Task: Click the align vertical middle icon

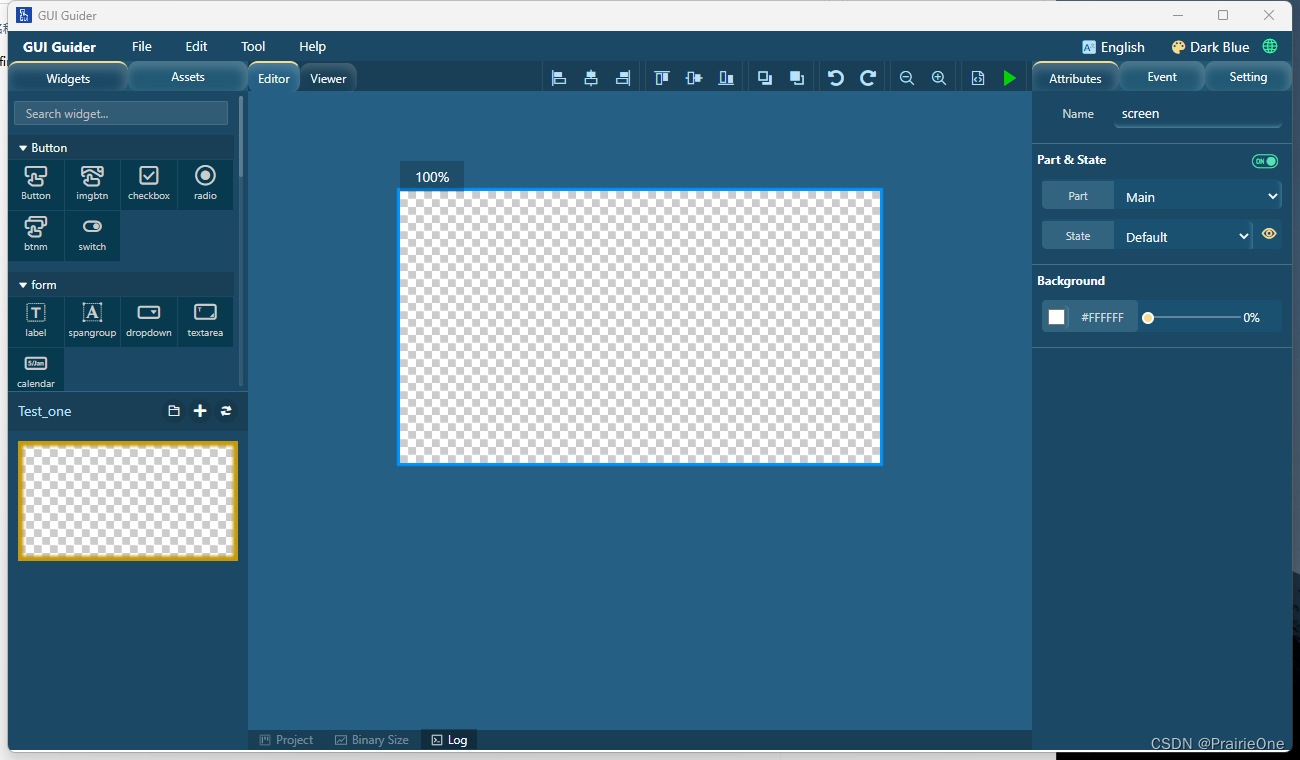Action: tap(694, 78)
